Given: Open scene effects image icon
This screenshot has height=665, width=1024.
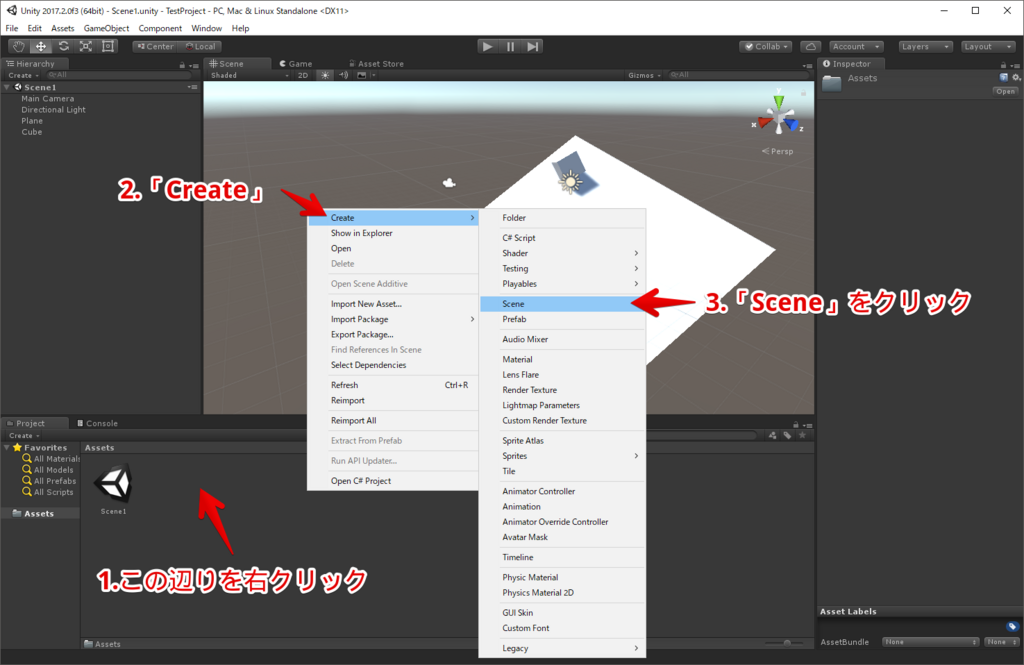Looking at the screenshot, I should [x=362, y=75].
